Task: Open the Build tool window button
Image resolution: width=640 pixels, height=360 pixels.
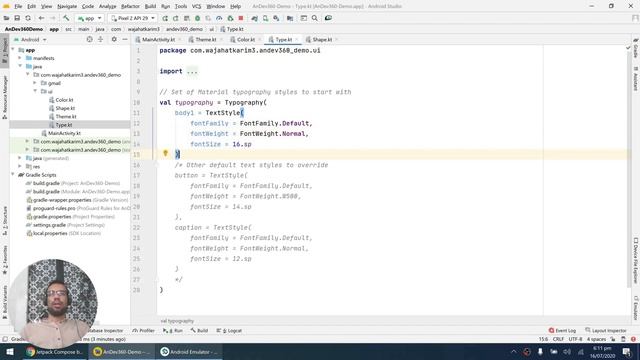Action: point(199,330)
